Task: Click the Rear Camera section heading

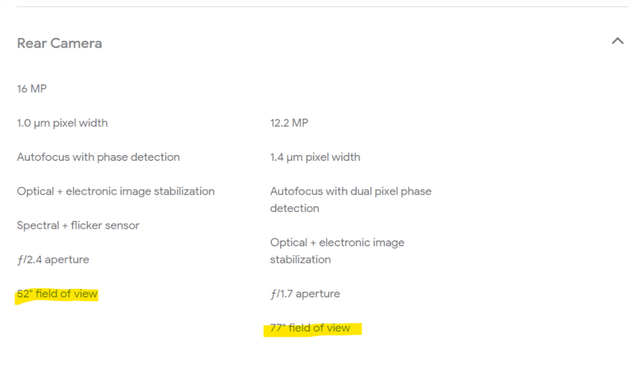Action: pos(60,43)
